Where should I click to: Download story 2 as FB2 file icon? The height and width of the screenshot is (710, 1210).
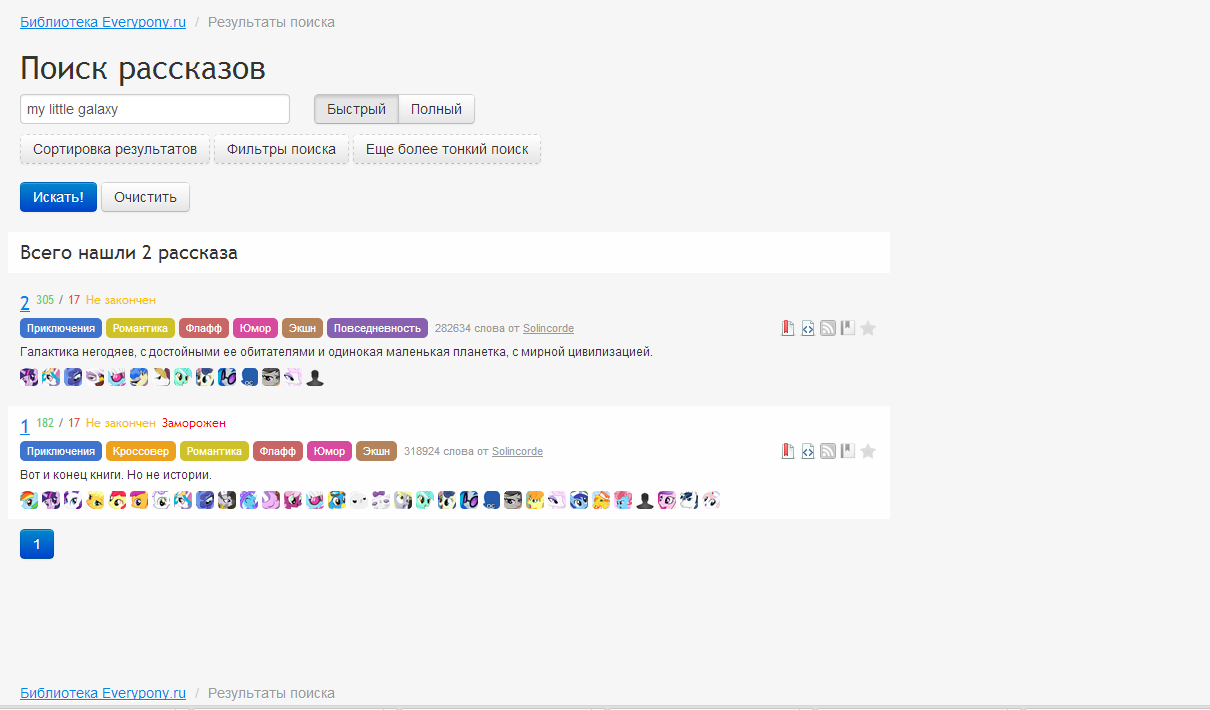[x=788, y=328]
